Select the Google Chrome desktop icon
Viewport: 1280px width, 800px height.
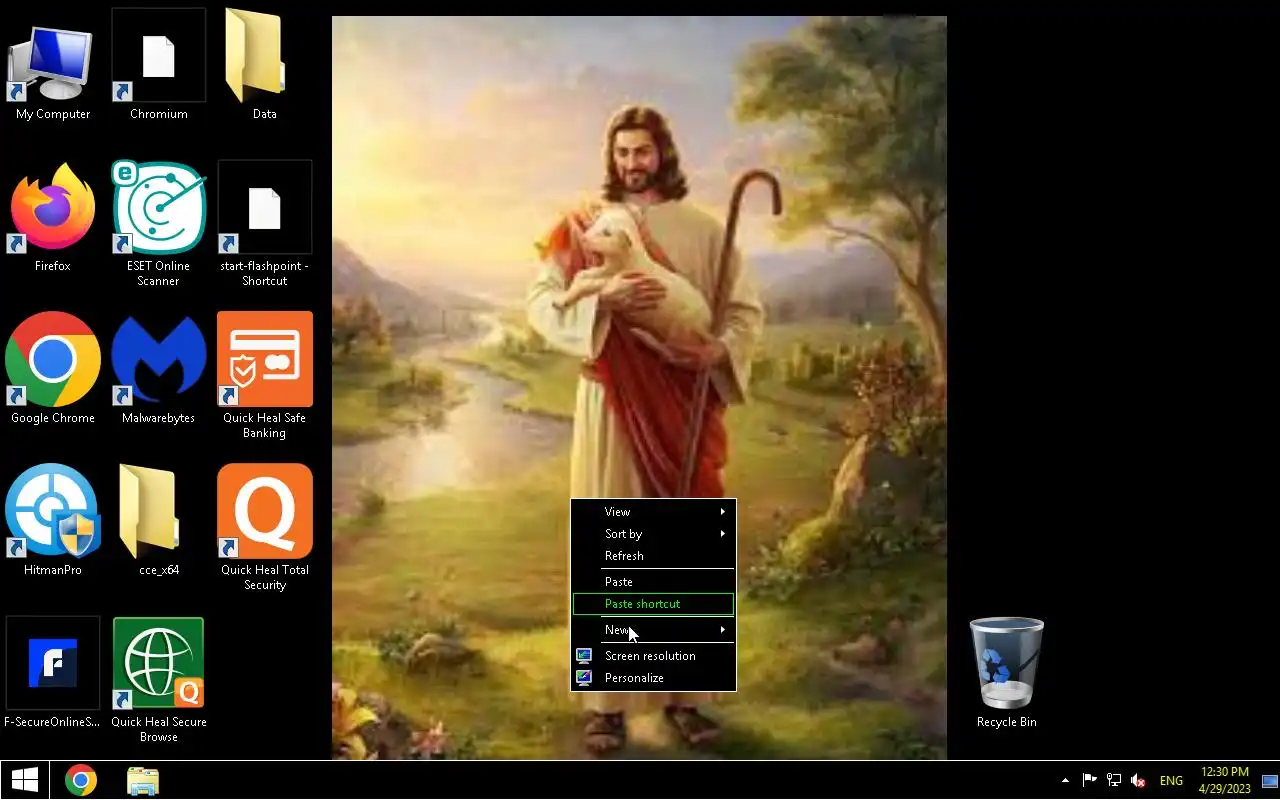[52, 369]
